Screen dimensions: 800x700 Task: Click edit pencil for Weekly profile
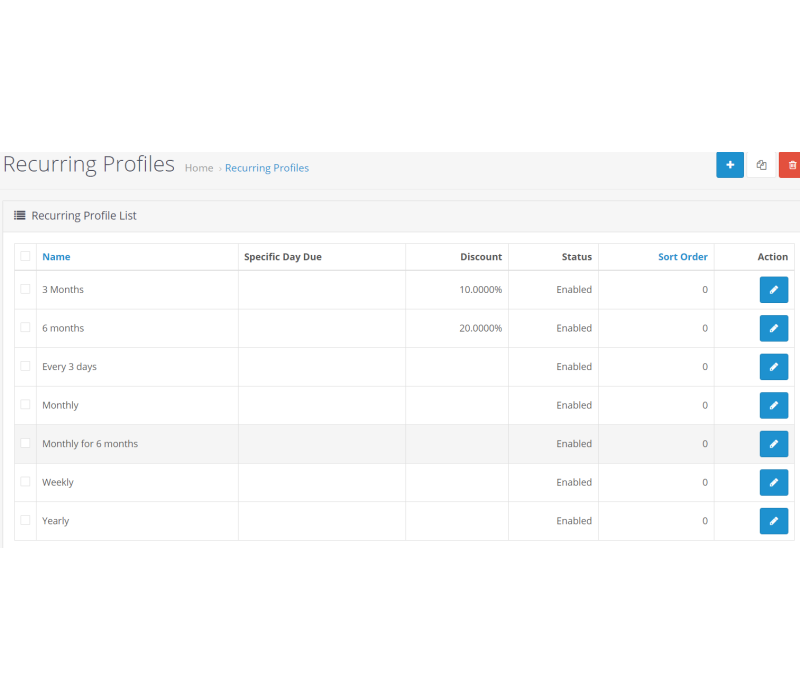[773, 482]
